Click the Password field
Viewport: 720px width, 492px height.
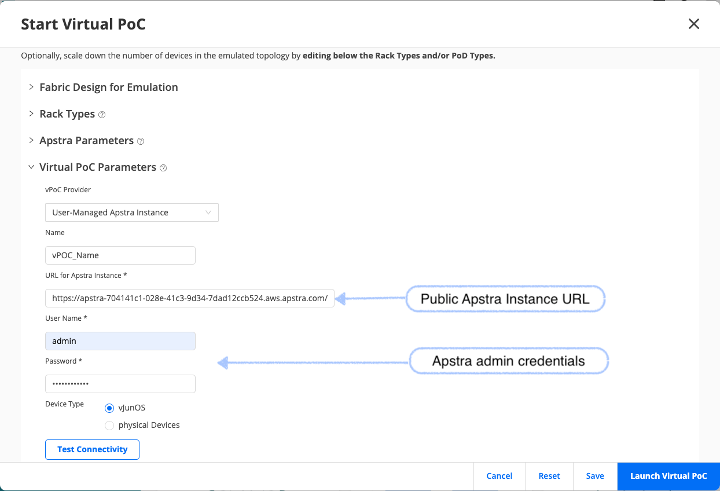coord(120,384)
